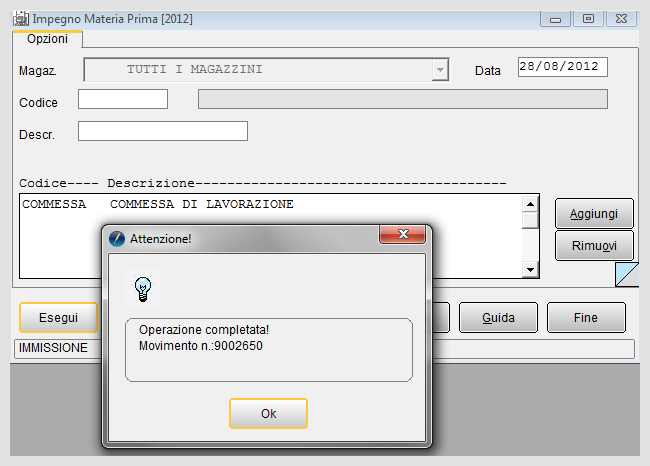Click the Data field showing 28/08/2012
The image size is (650, 466).
(x=563, y=67)
